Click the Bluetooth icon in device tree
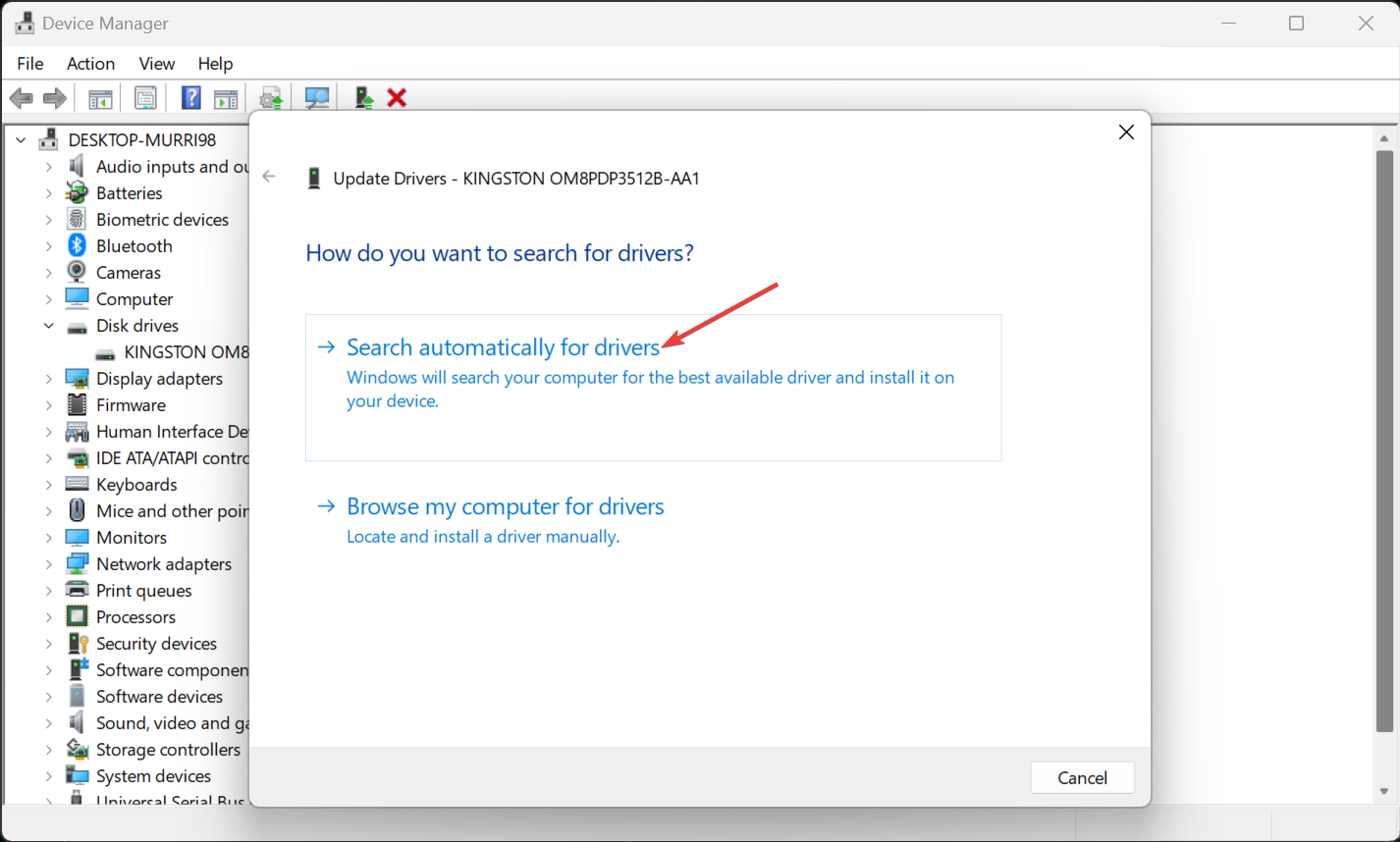This screenshot has width=1400, height=842. click(x=77, y=246)
